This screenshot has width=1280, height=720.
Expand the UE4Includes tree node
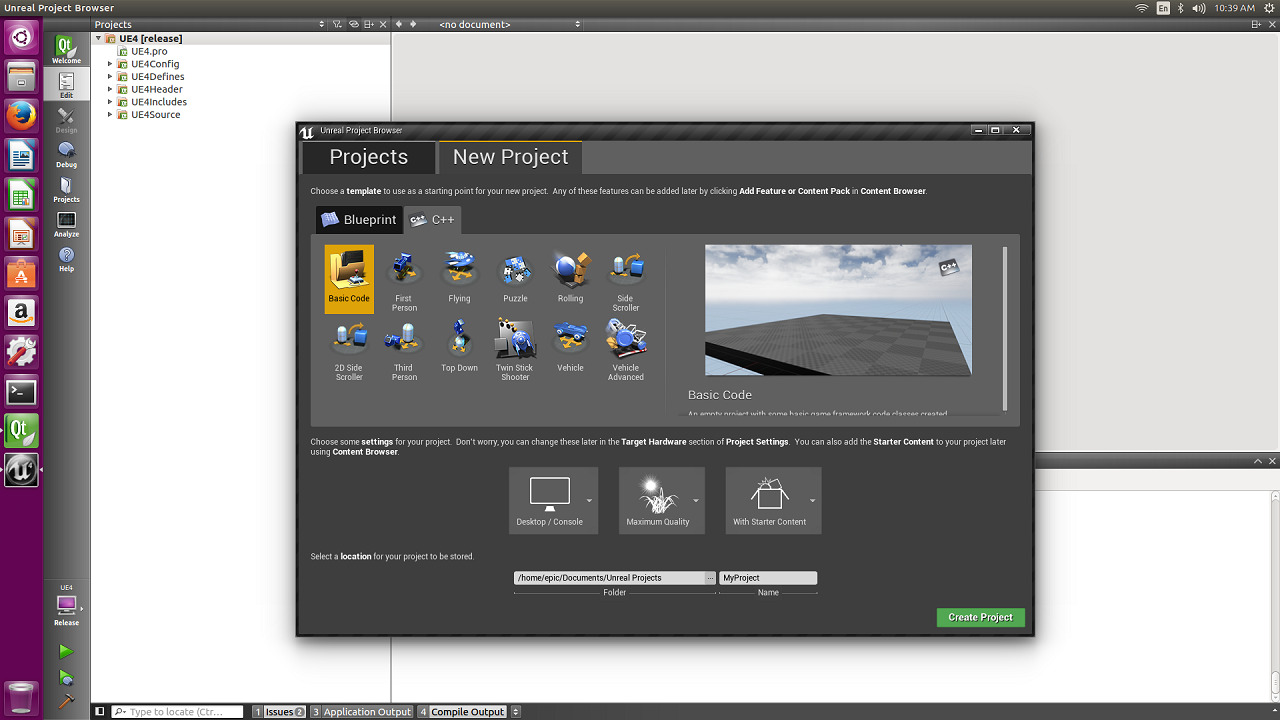coord(111,102)
